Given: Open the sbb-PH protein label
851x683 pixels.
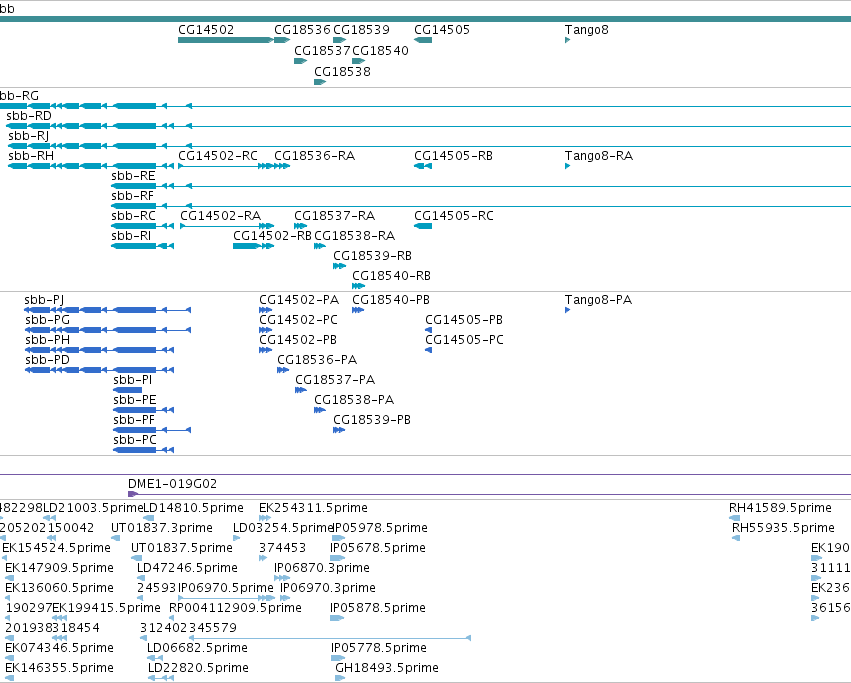Looking at the screenshot, I should tap(48, 340).
